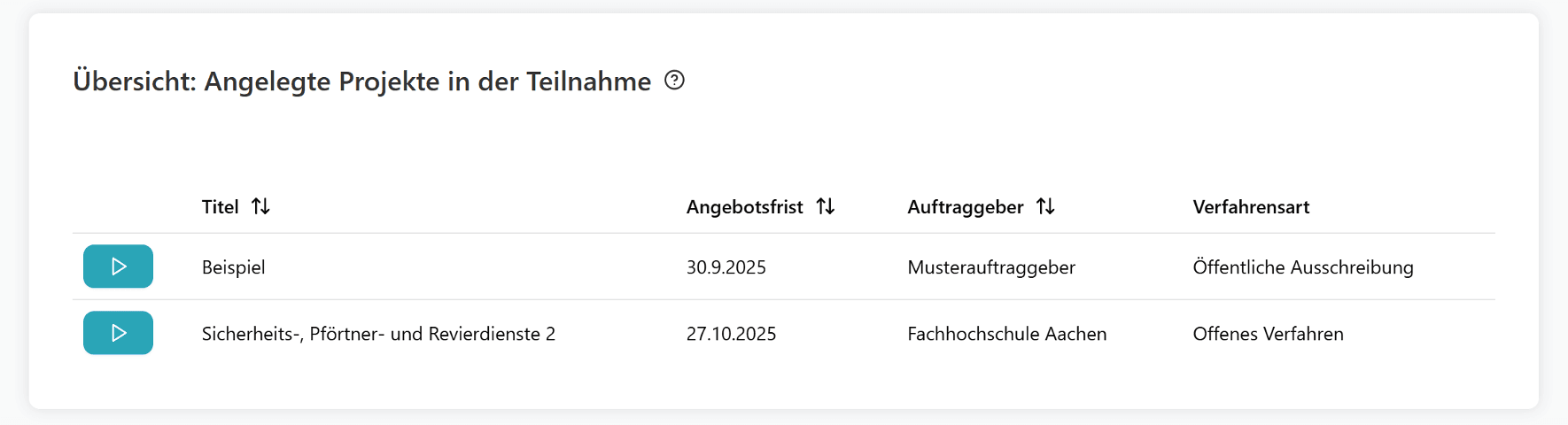The width and height of the screenshot is (1568, 425).
Task: Click the Übersicht: Angelegte Projekte heading
Action: (x=361, y=81)
